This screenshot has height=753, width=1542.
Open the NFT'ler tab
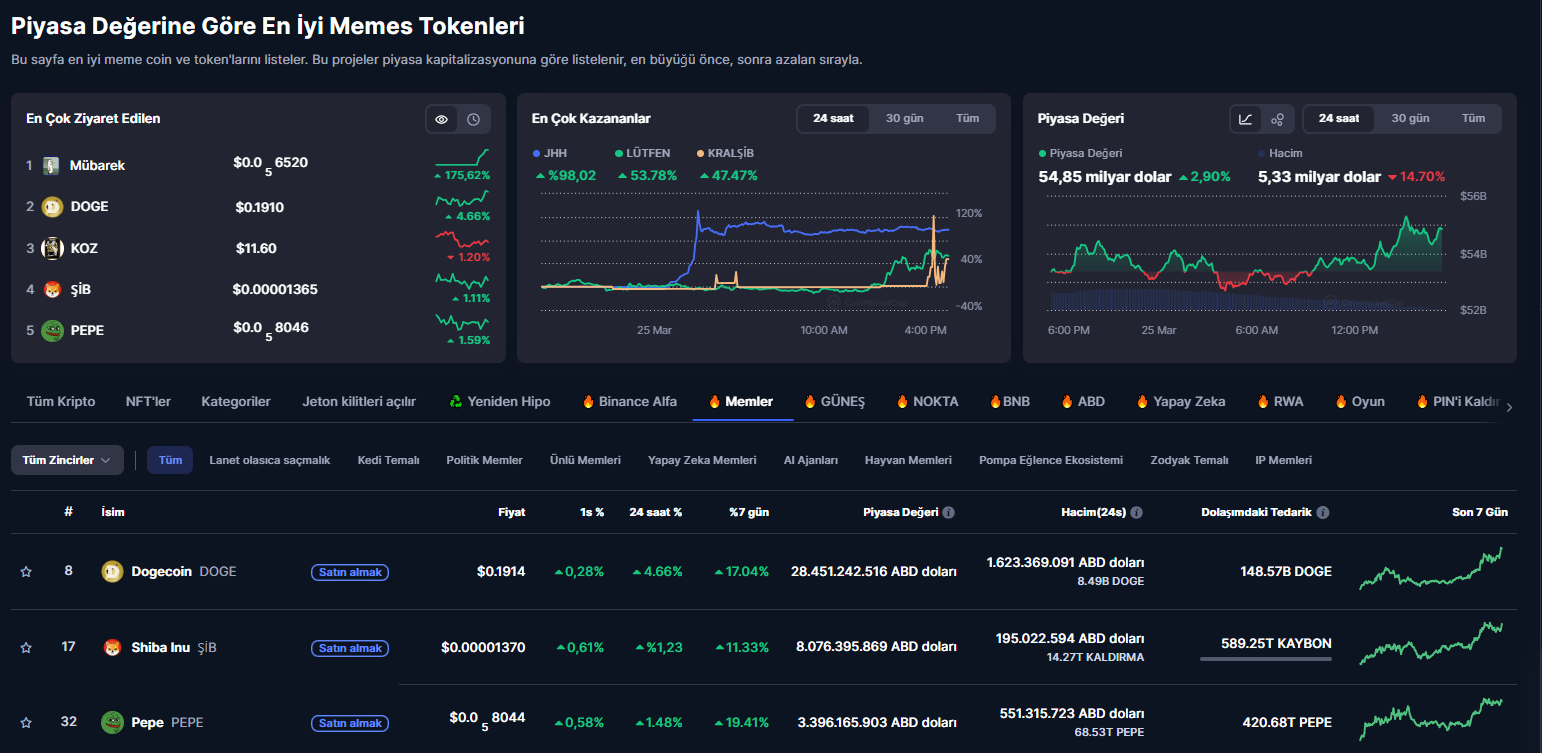click(x=148, y=401)
